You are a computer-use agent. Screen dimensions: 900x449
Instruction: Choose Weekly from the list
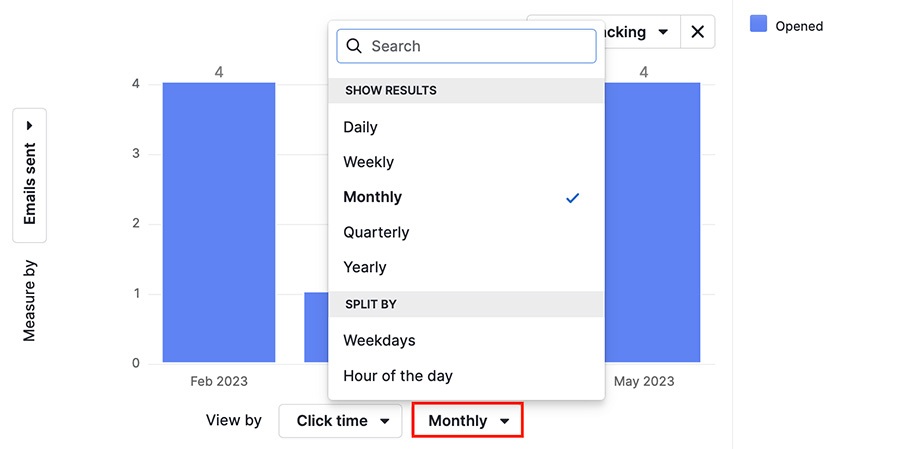coord(369,162)
